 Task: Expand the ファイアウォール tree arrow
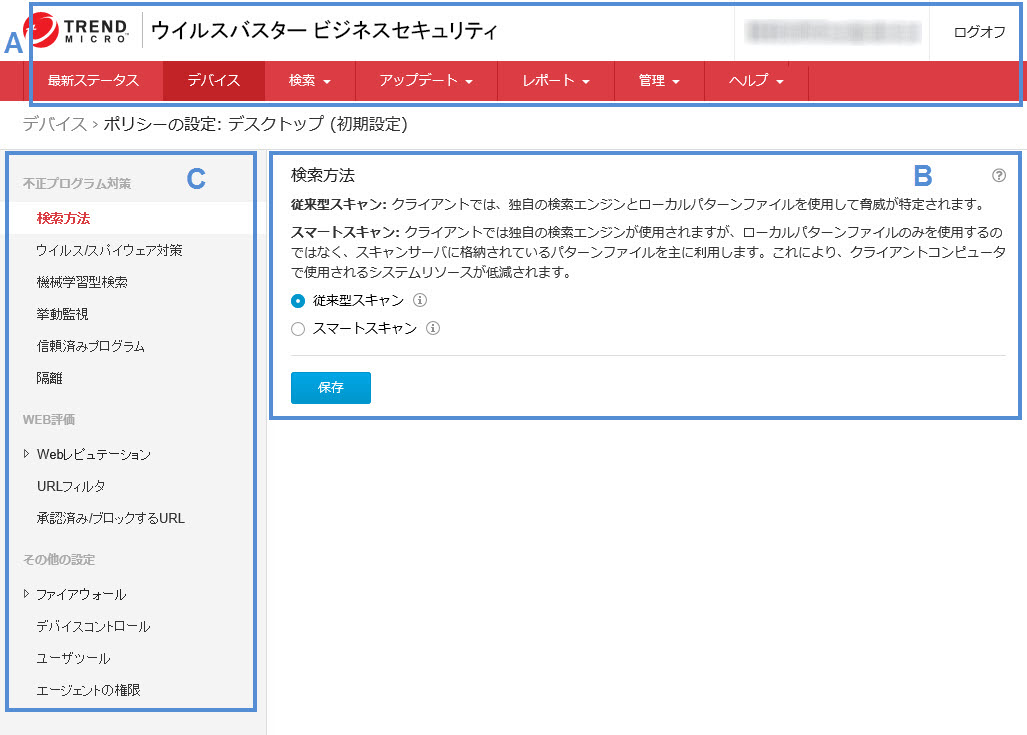[26, 594]
